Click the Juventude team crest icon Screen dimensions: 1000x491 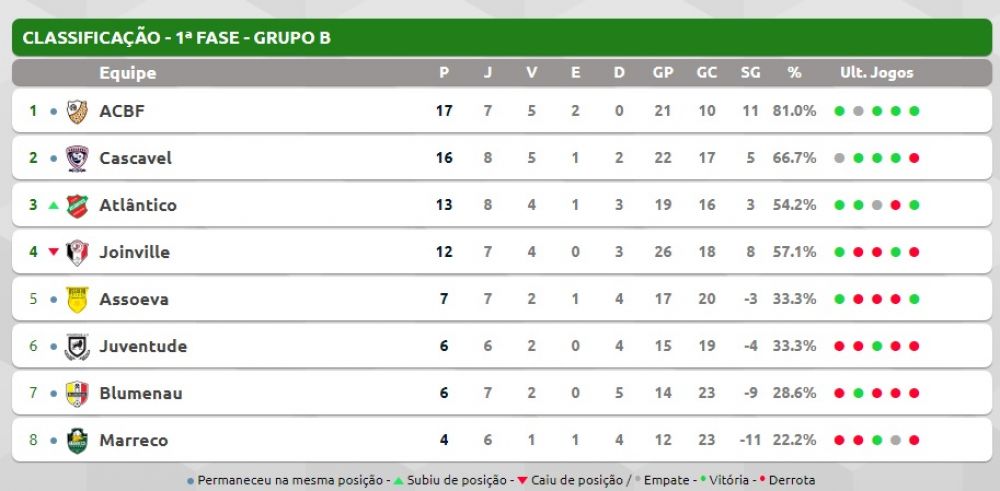(x=77, y=346)
